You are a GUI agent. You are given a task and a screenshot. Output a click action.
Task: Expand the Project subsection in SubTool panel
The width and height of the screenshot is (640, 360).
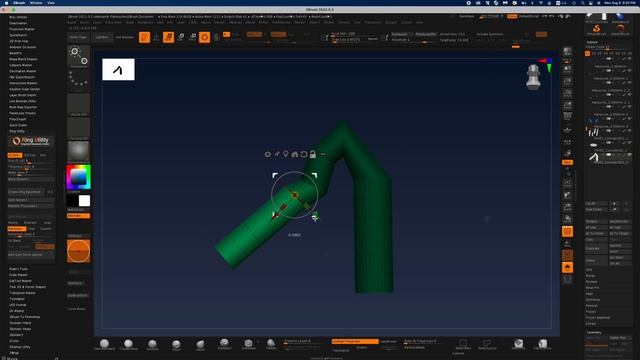click(591, 311)
